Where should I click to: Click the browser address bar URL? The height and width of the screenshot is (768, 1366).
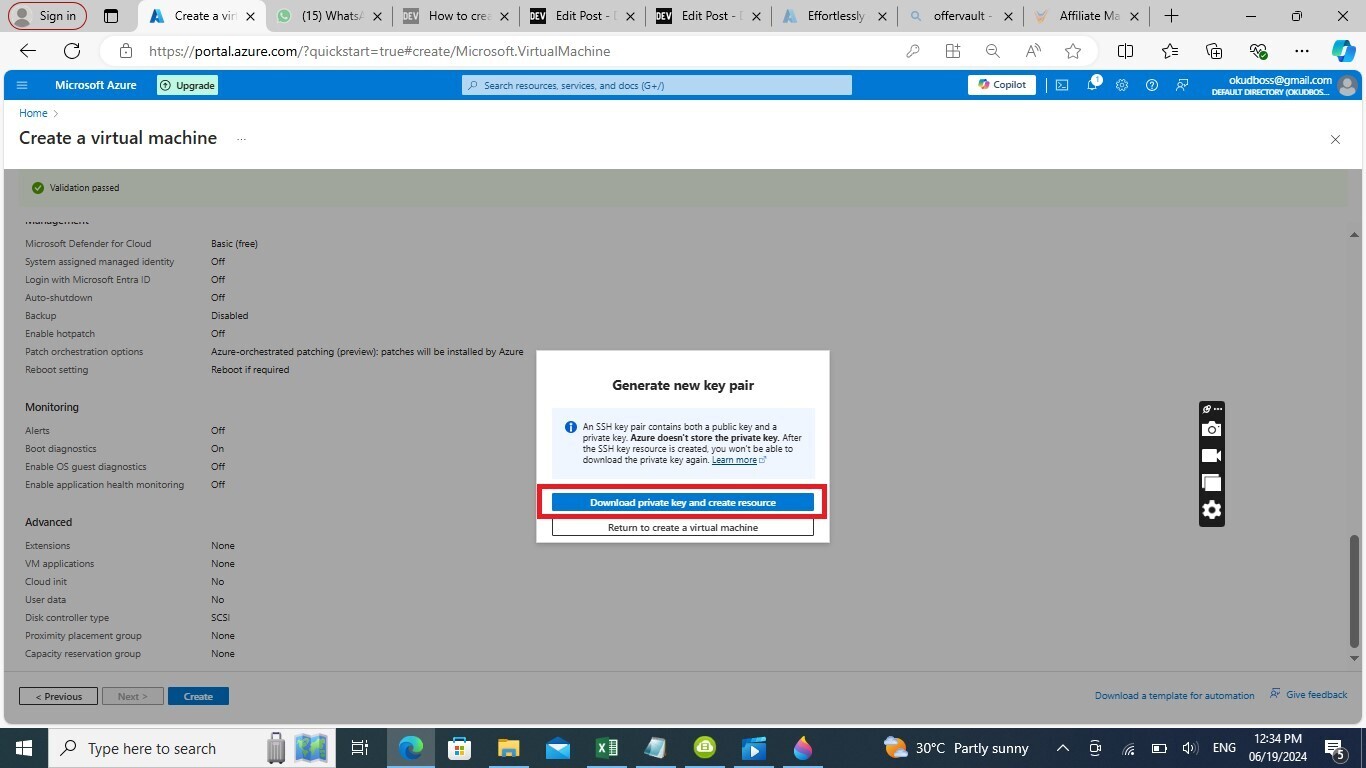379,51
